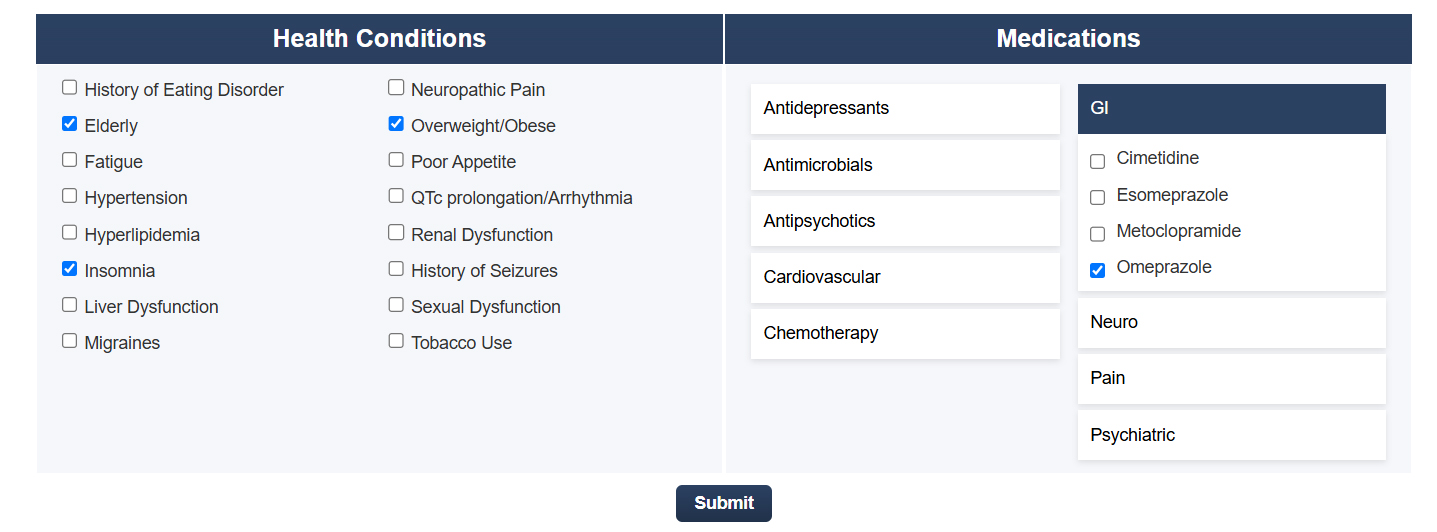Click the Submit button
1437x532 pixels.
pyautogui.click(x=723, y=503)
